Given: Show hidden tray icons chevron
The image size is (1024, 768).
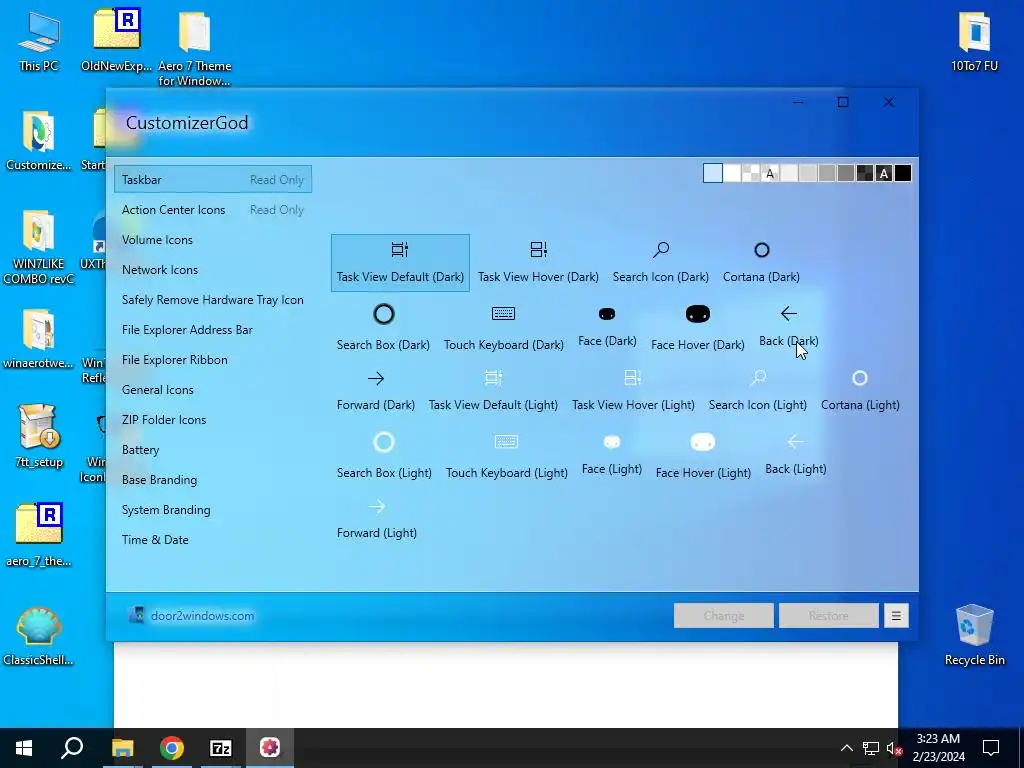Looking at the screenshot, I should (x=846, y=748).
